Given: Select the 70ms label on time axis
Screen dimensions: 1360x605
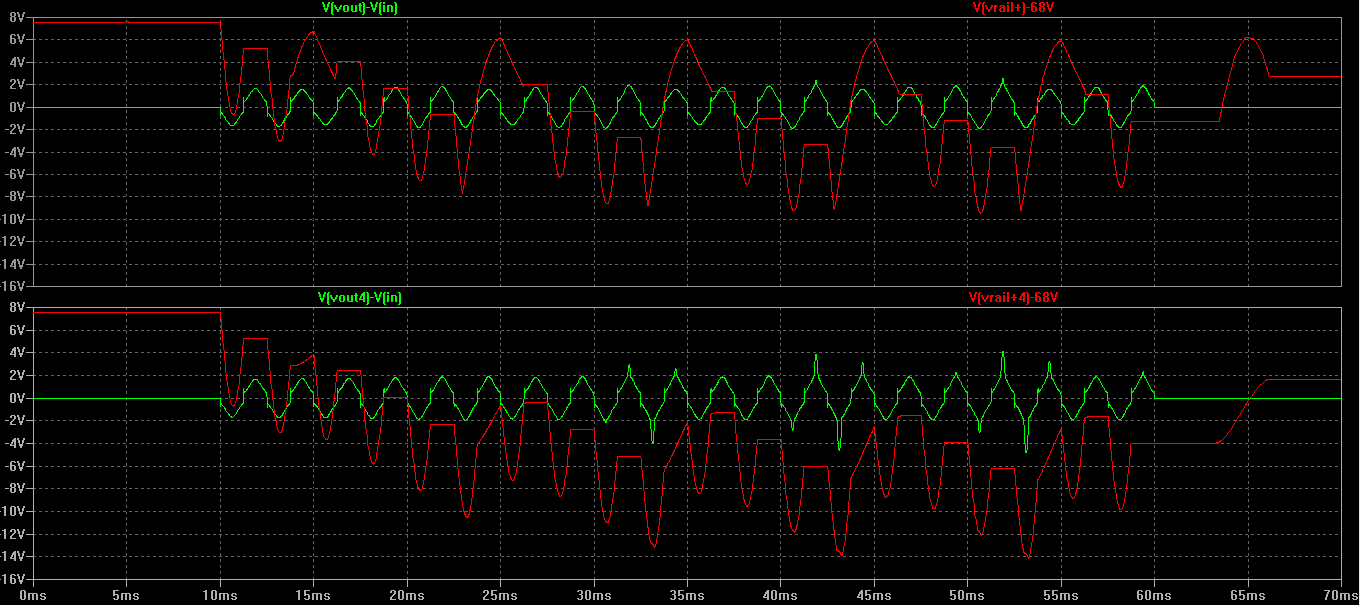Looking at the screenshot, I should (x=1340, y=595).
